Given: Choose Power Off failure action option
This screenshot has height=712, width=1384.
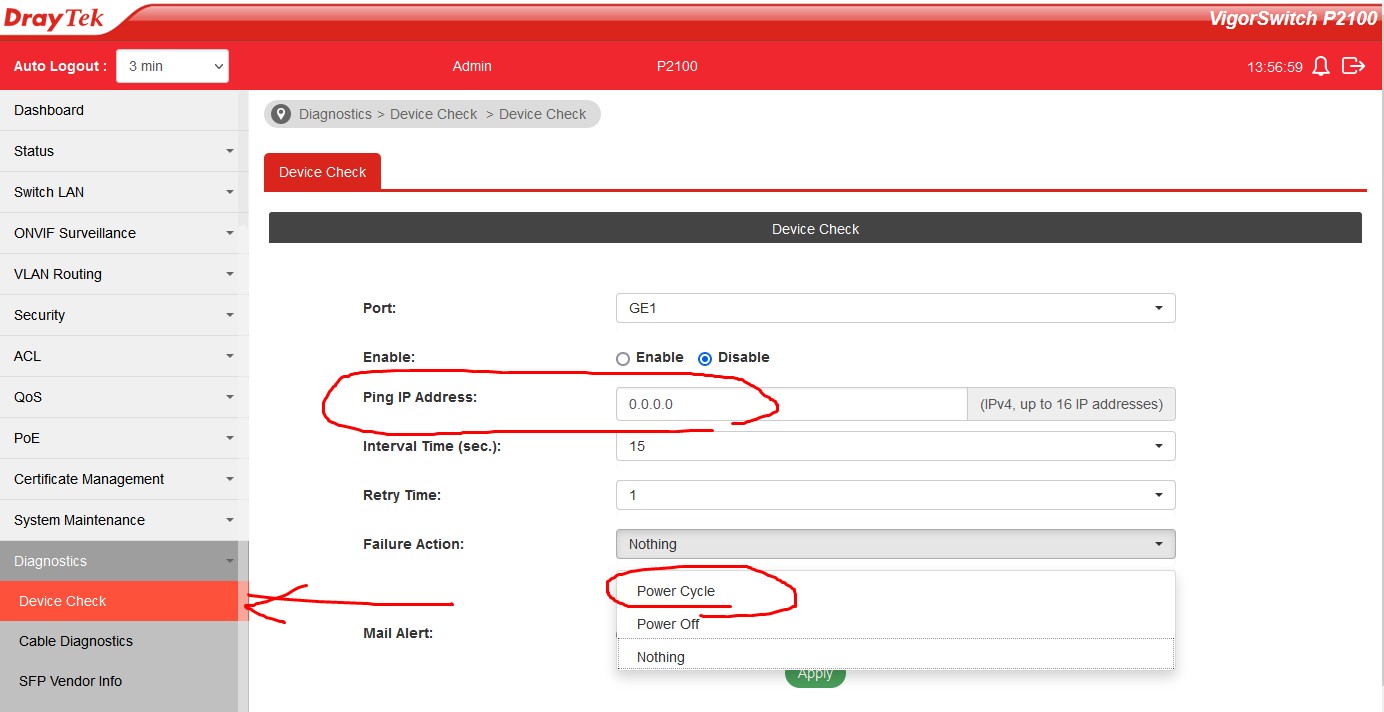Looking at the screenshot, I should click(x=668, y=624).
